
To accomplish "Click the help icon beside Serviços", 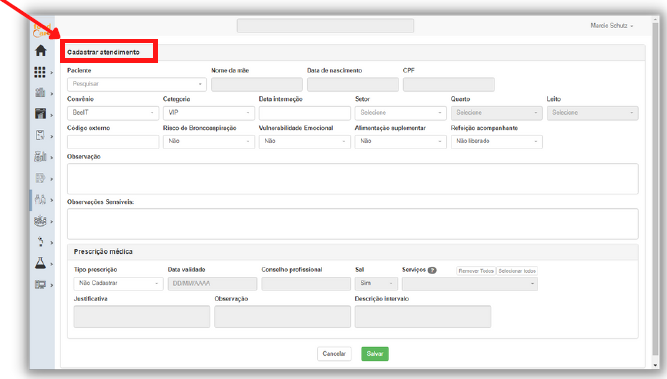I will 432,270.
